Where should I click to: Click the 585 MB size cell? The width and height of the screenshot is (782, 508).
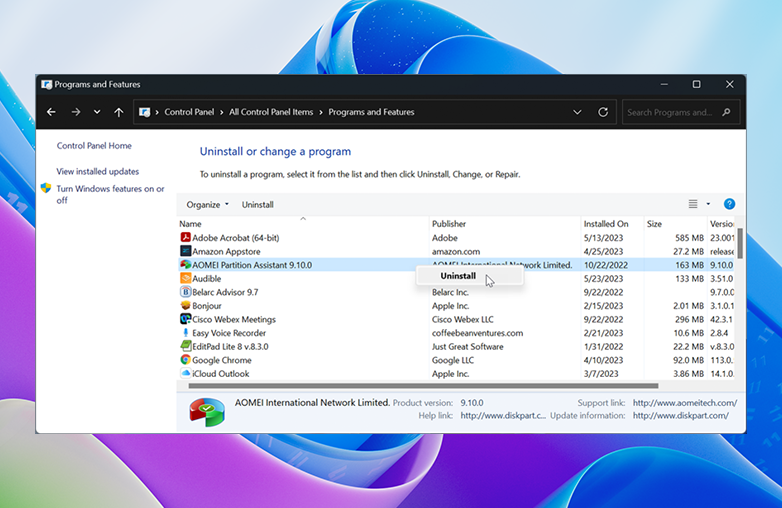689,237
